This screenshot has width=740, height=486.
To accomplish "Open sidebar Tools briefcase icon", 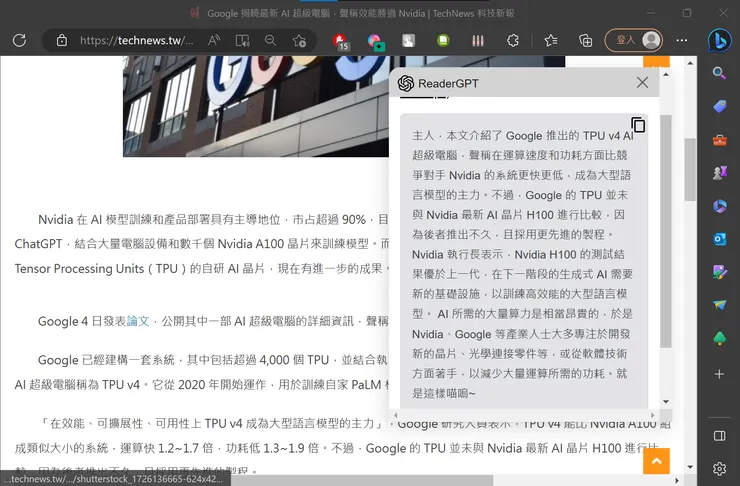I will (x=720, y=140).
